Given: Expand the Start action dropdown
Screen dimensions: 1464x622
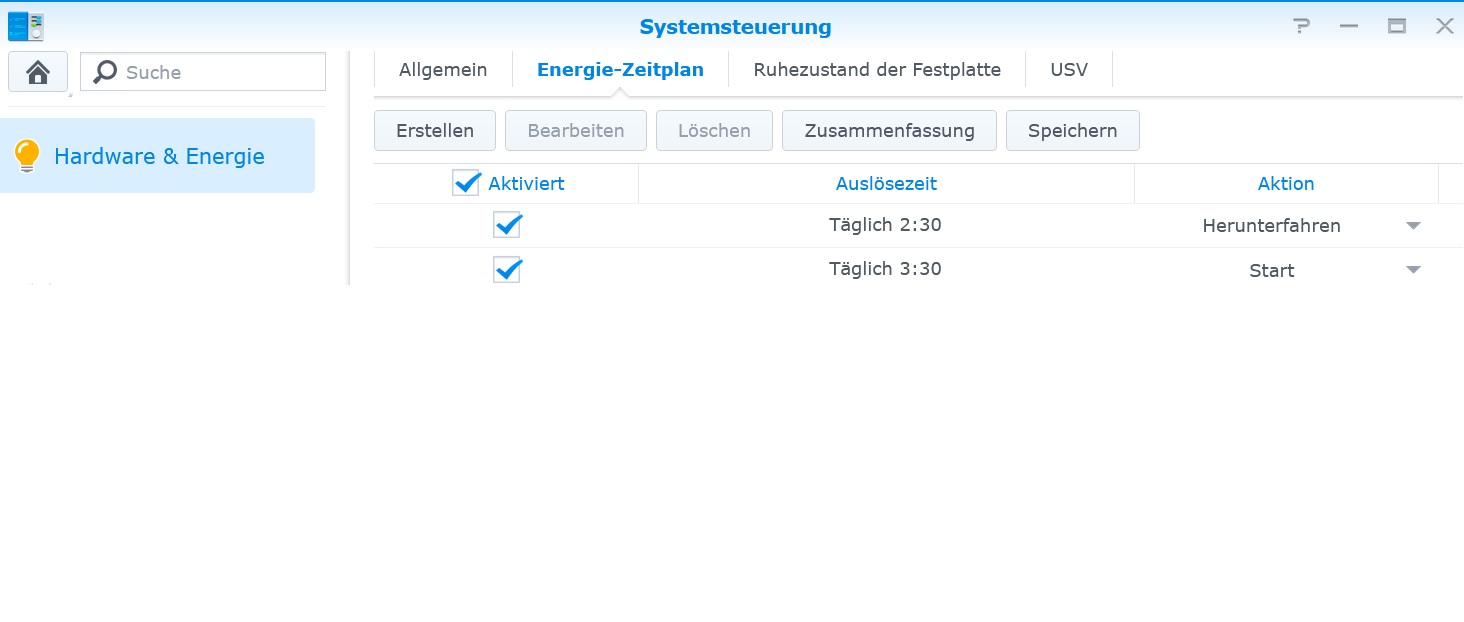Looking at the screenshot, I should pos(1413,269).
